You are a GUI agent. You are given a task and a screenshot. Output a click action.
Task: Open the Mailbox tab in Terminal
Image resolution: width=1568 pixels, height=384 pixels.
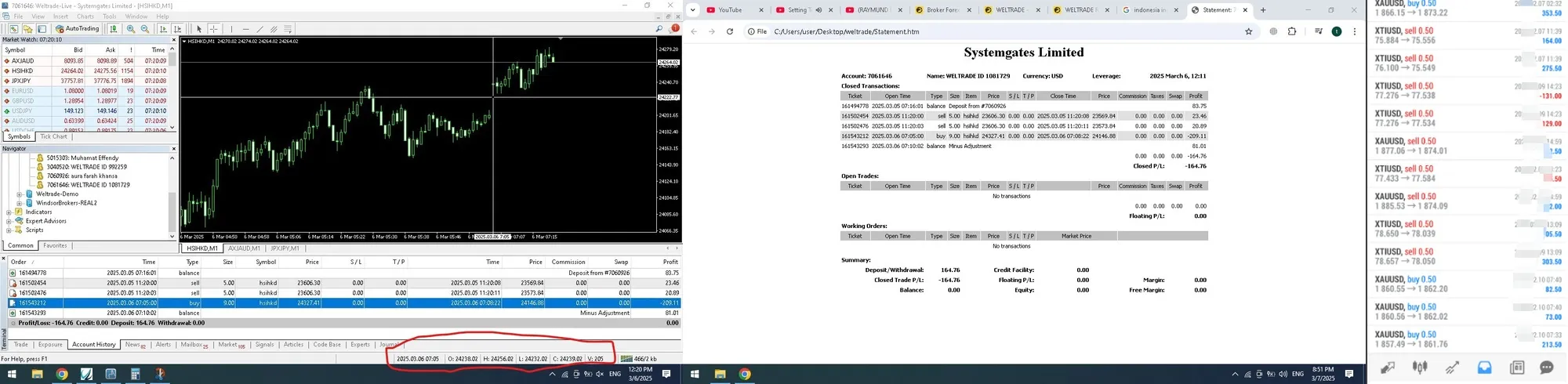pos(194,344)
